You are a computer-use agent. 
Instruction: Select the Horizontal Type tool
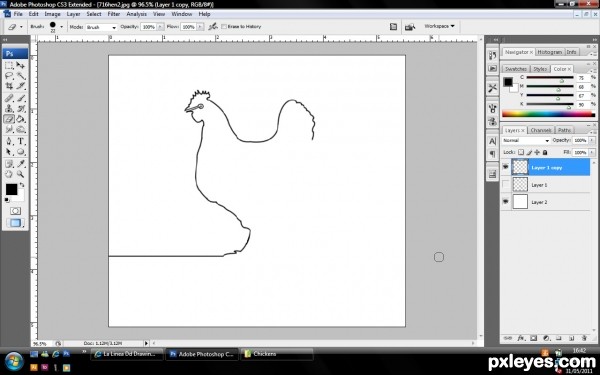(x=21, y=141)
